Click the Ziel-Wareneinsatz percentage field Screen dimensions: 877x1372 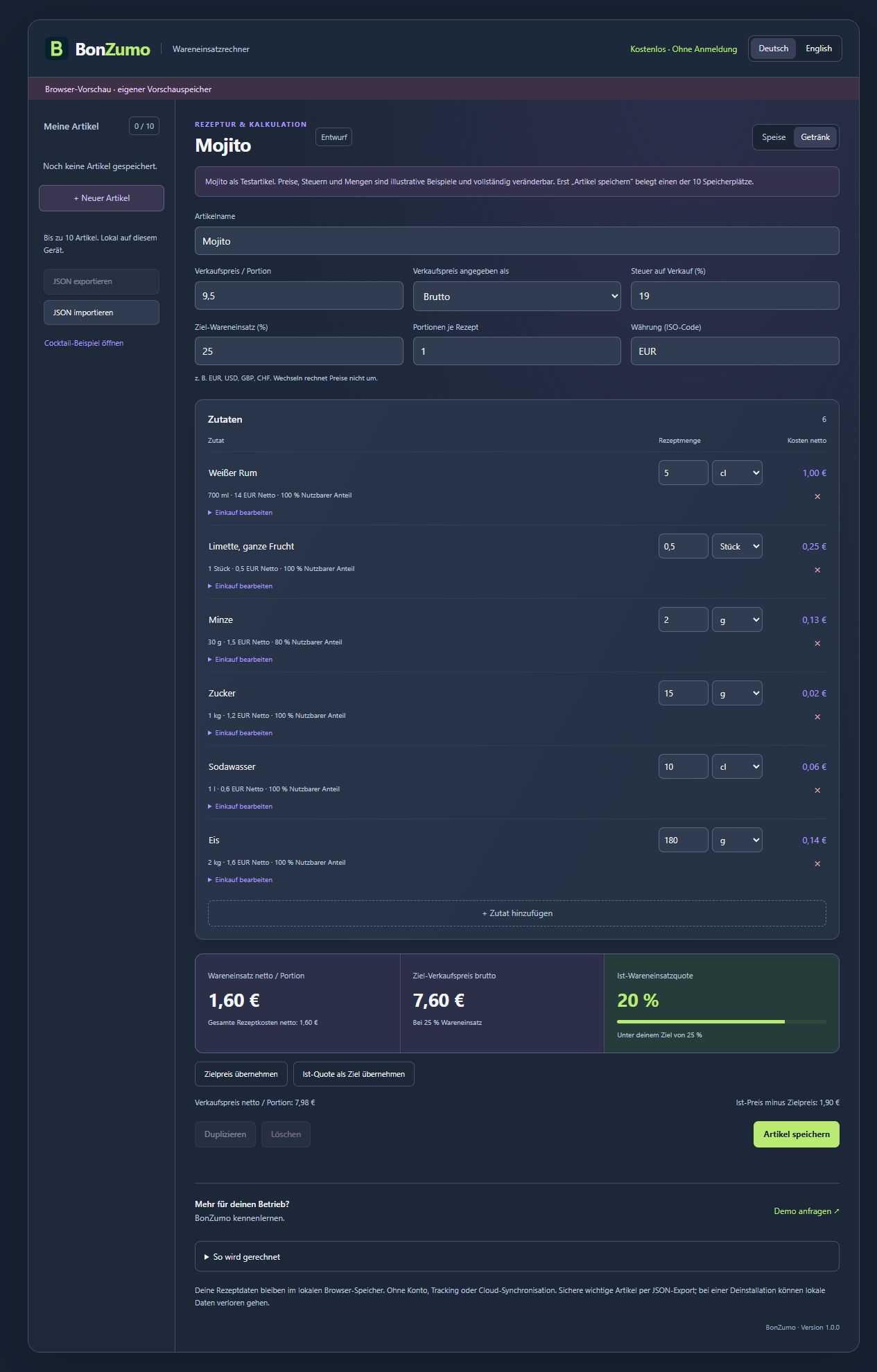pyautogui.click(x=299, y=351)
